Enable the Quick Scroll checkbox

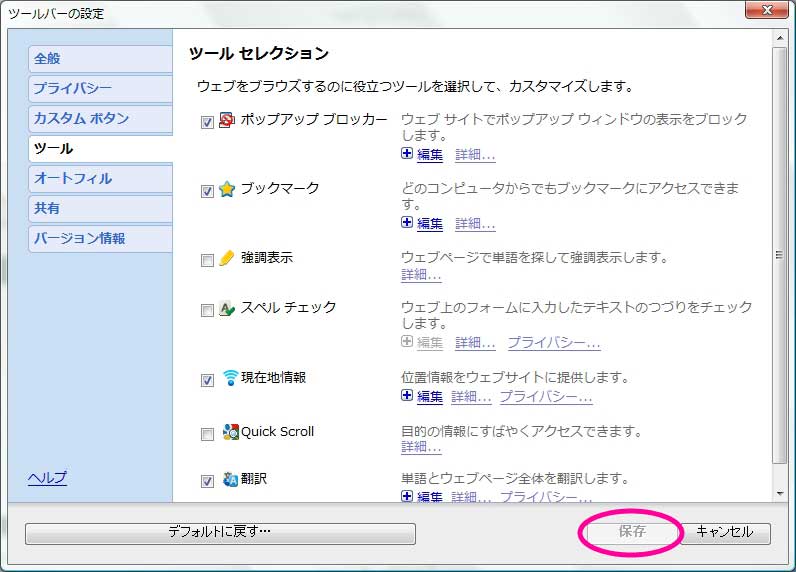tap(207, 435)
